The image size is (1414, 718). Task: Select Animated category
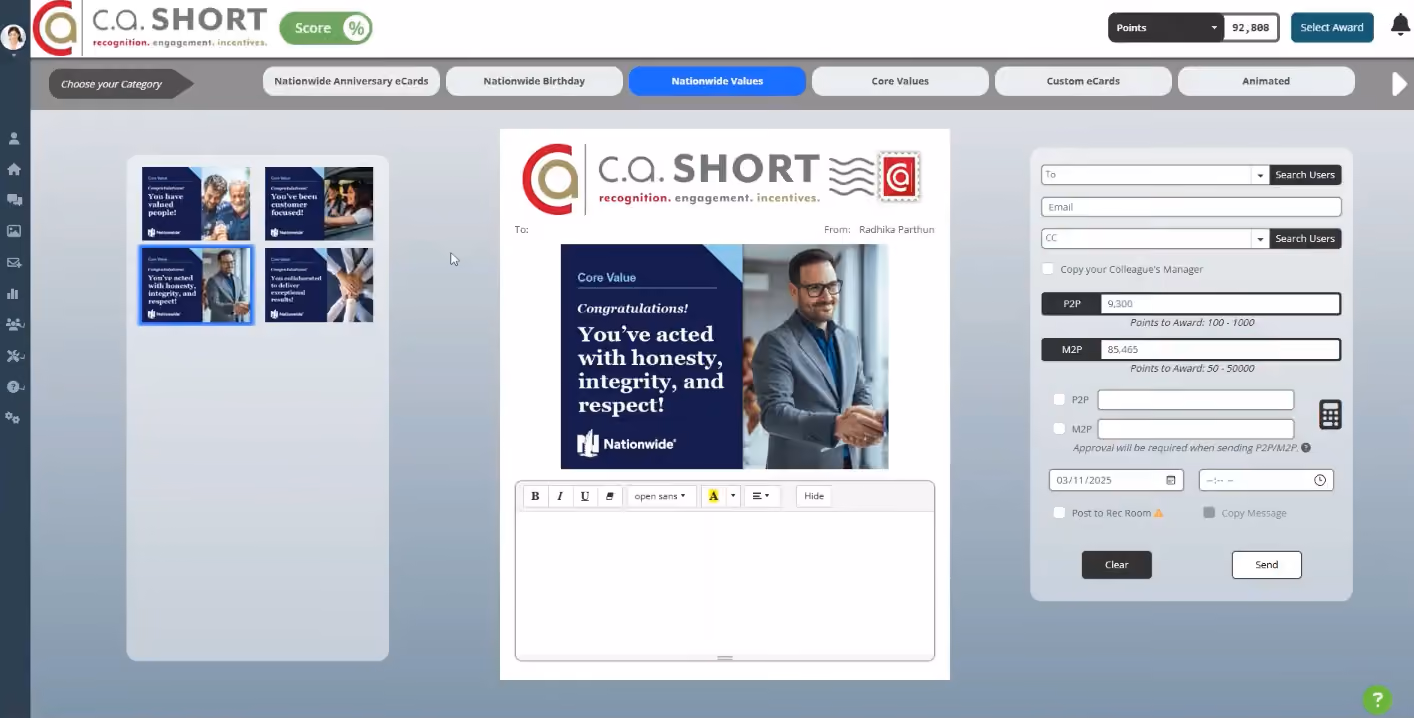pos(1266,81)
